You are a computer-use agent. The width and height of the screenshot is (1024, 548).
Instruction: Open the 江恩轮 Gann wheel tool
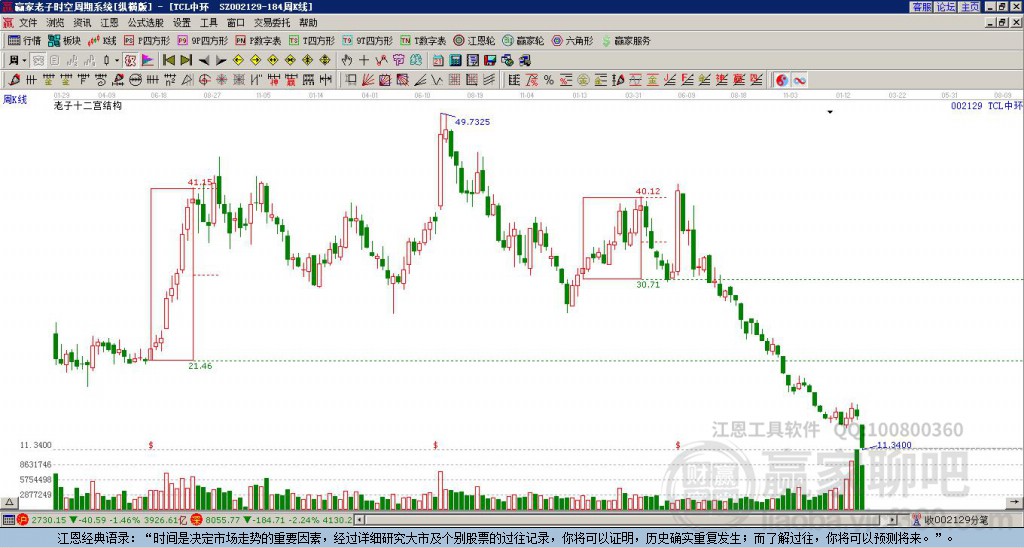click(474, 40)
